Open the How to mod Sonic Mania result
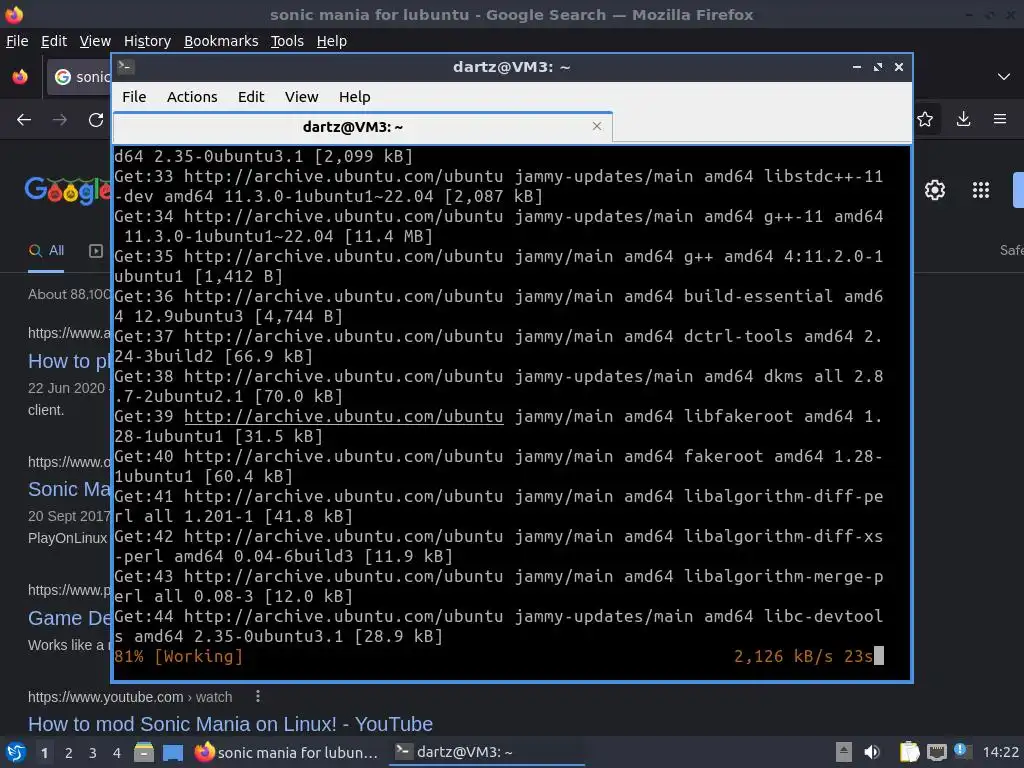Screen dimensions: 1024x768 [230, 724]
